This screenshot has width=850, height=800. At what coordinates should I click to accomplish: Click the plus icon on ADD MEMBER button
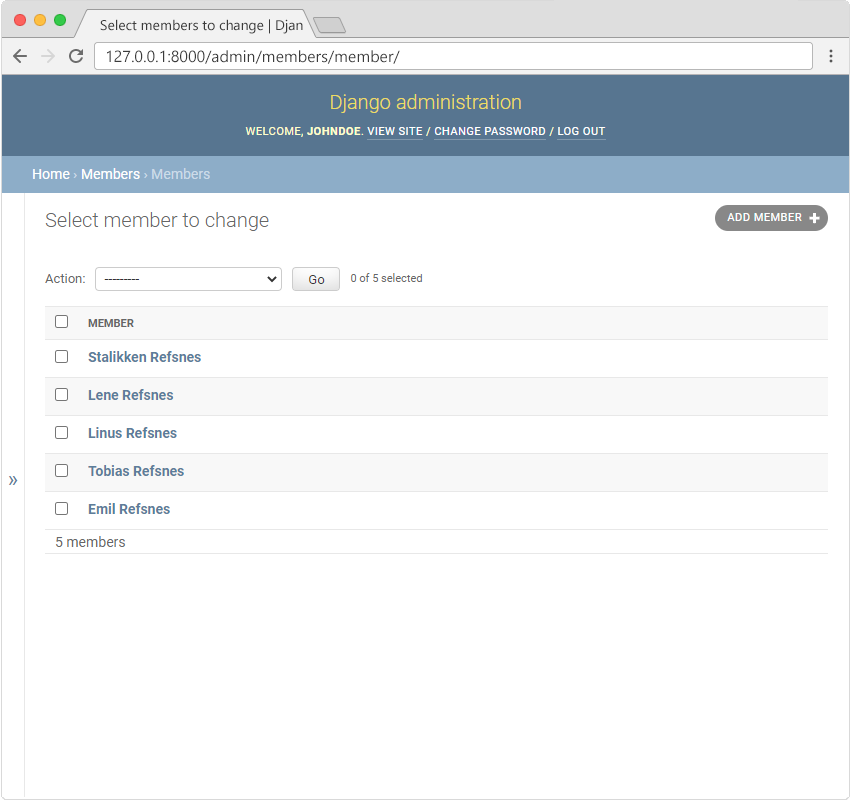[x=816, y=217]
